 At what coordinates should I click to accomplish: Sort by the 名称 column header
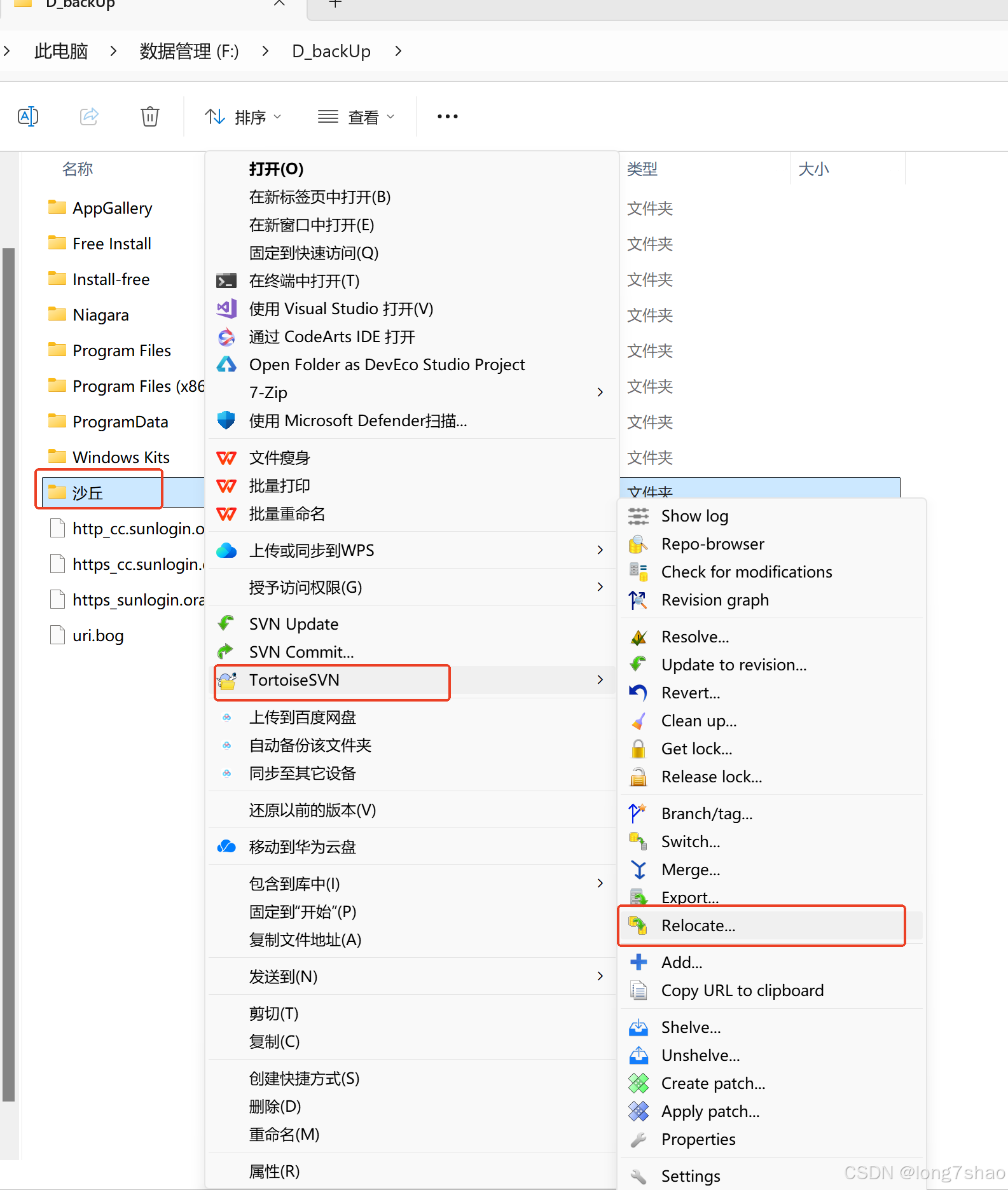(x=78, y=169)
